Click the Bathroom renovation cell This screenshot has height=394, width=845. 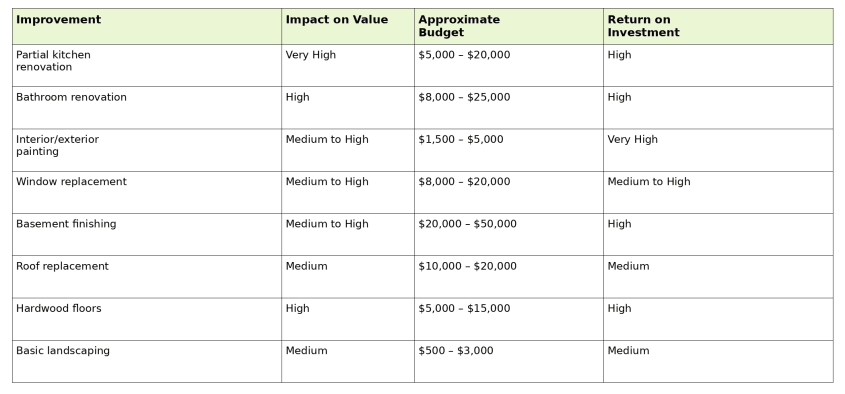click(147, 107)
